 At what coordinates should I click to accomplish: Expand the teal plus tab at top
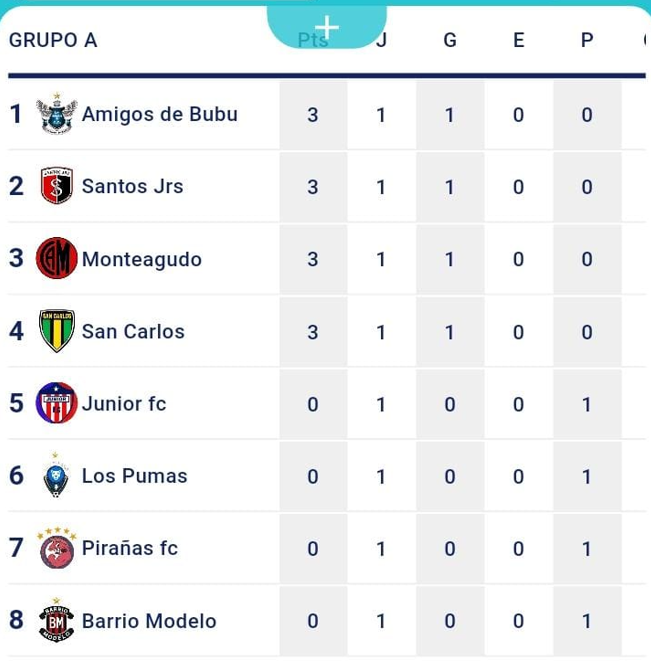point(327,27)
